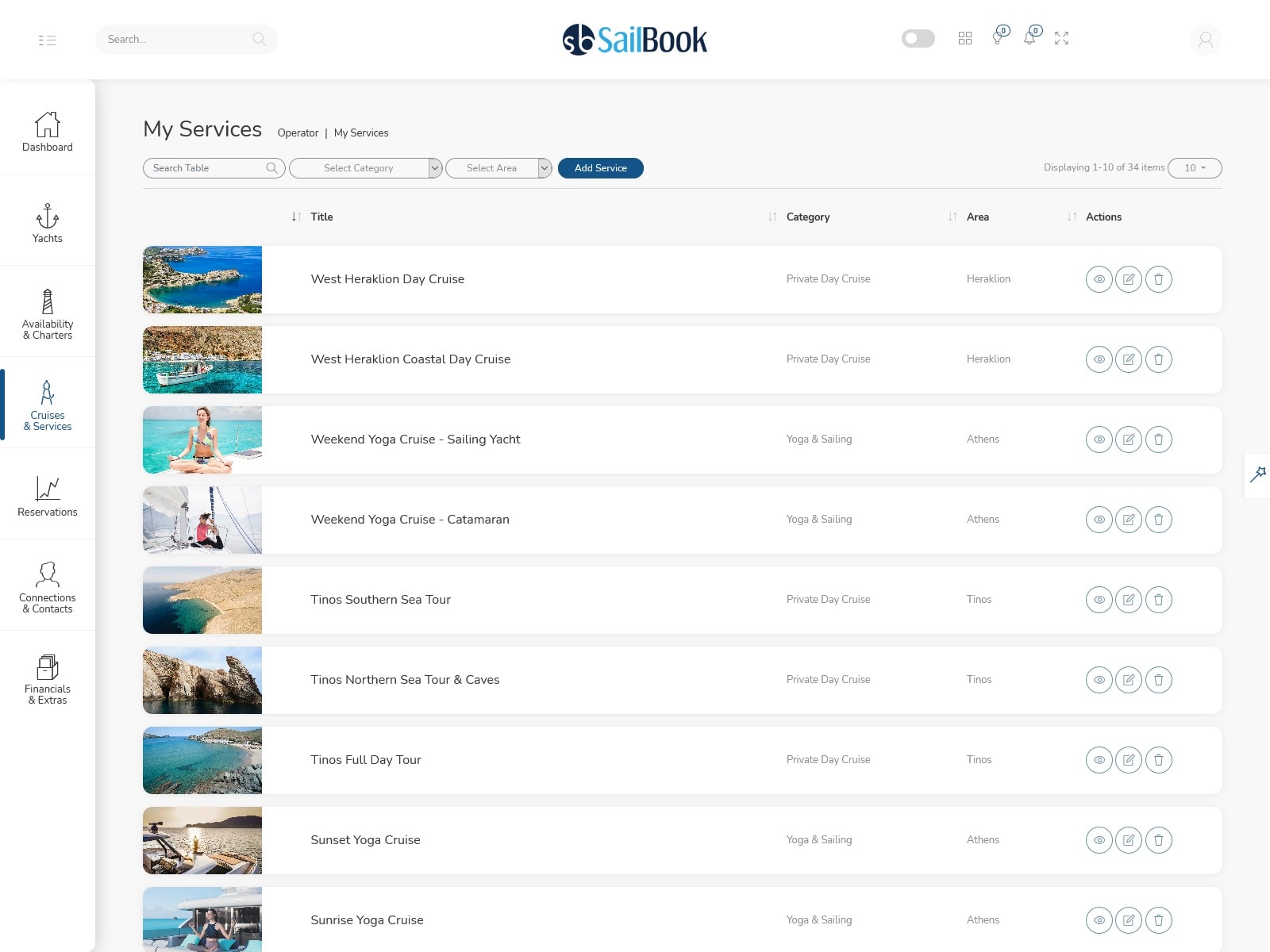
Task: Click the user profile avatar icon
Action: point(1205,39)
